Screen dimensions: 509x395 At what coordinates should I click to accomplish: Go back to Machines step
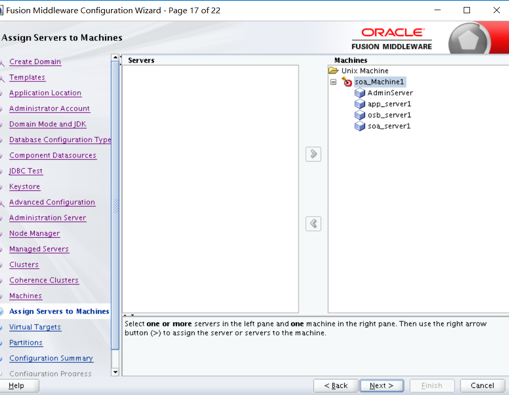[x=26, y=296]
